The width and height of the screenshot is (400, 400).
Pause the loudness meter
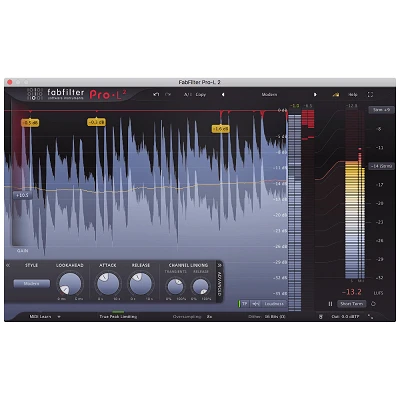tap(330, 304)
